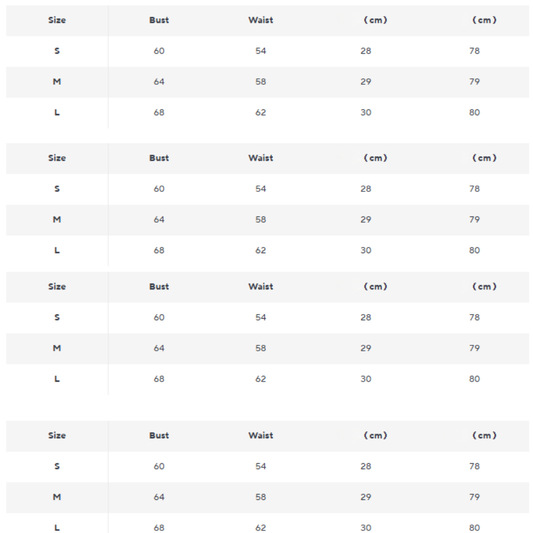This screenshot has height=533, width=533.
Task: Click the Size header in the first table
Action: point(57,20)
